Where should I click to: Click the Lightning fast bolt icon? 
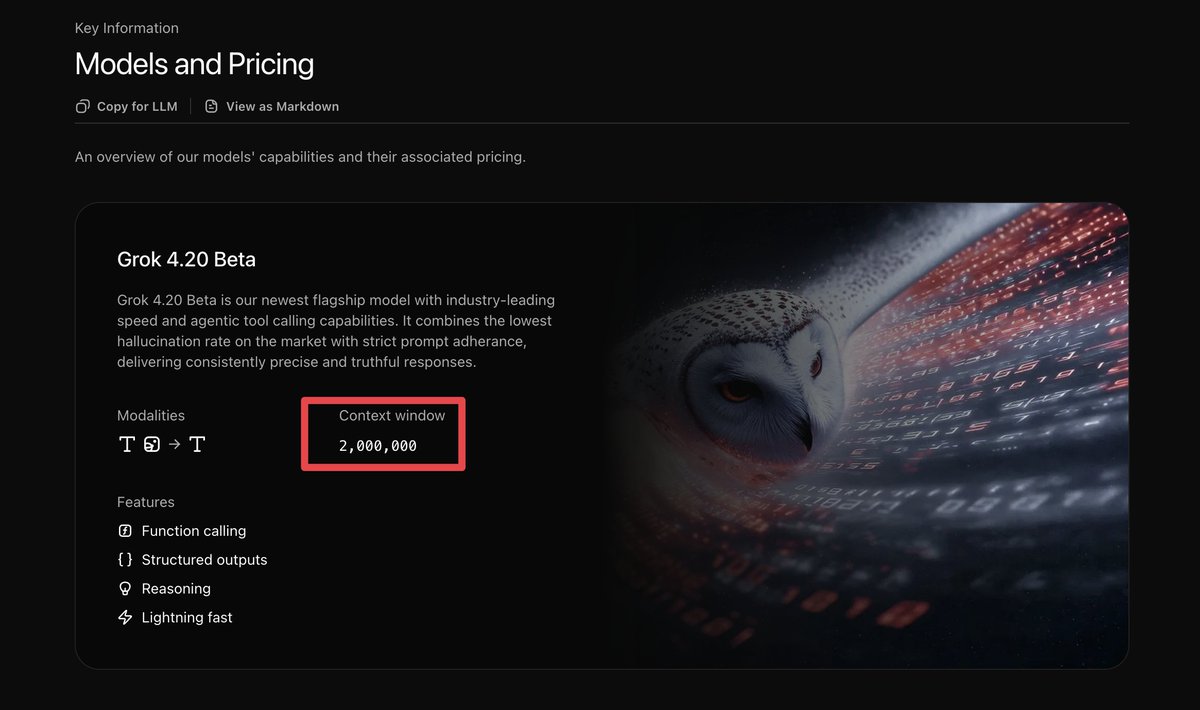(x=125, y=618)
